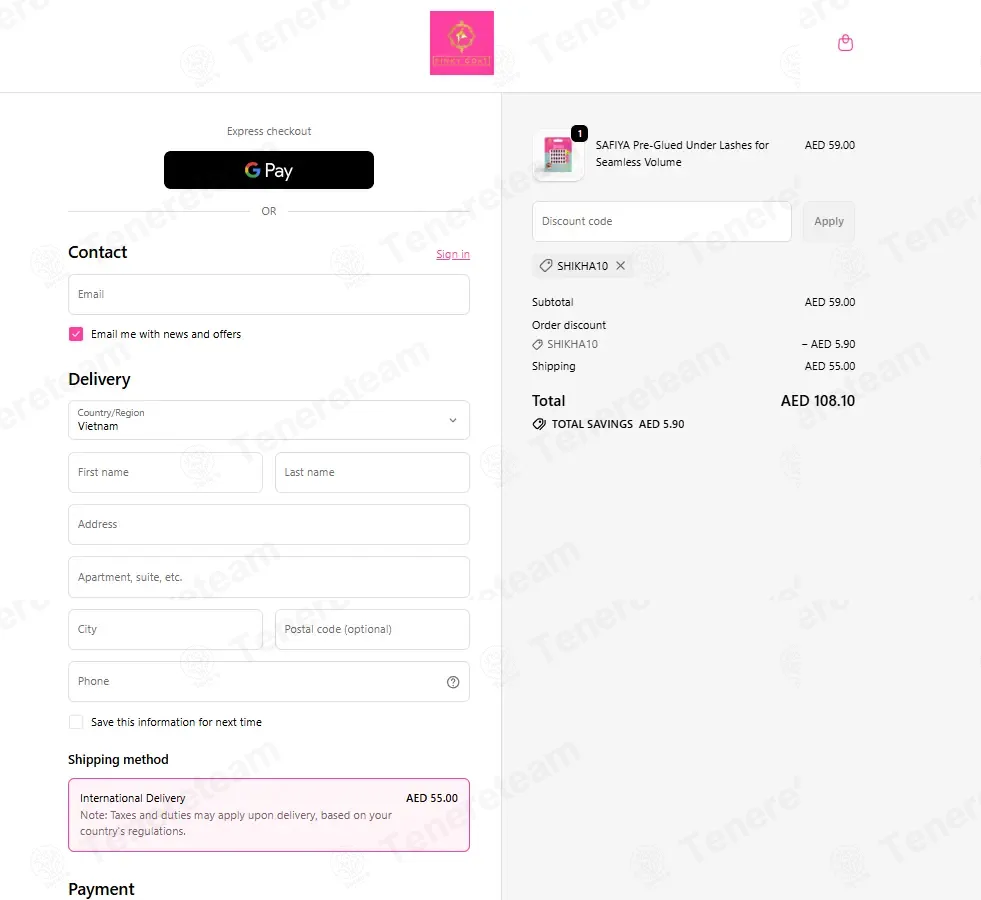Open the shopping bag cart icon
The image size is (981, 900).
pos(845,43)
